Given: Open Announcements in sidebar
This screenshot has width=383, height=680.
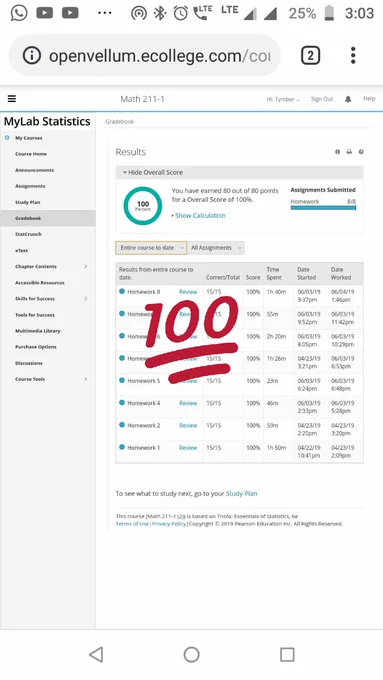Looking at the screenshot, I should point(35,170).
